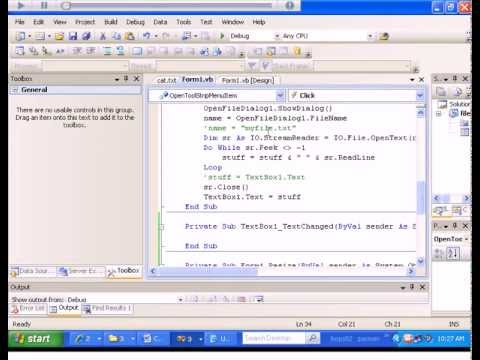Open the Tools menu
Viewport: 480px width, 360px height.
pos(184,22)
